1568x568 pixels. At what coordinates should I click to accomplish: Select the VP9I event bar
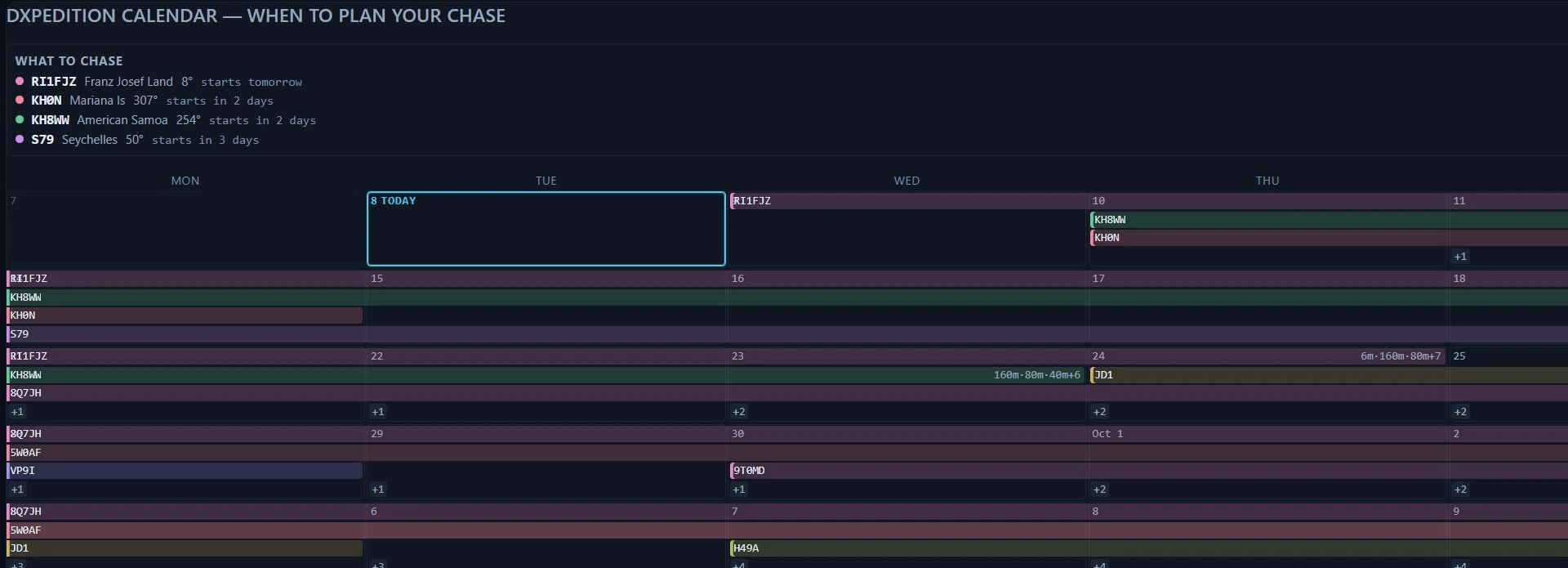click(x=185, y=471)
